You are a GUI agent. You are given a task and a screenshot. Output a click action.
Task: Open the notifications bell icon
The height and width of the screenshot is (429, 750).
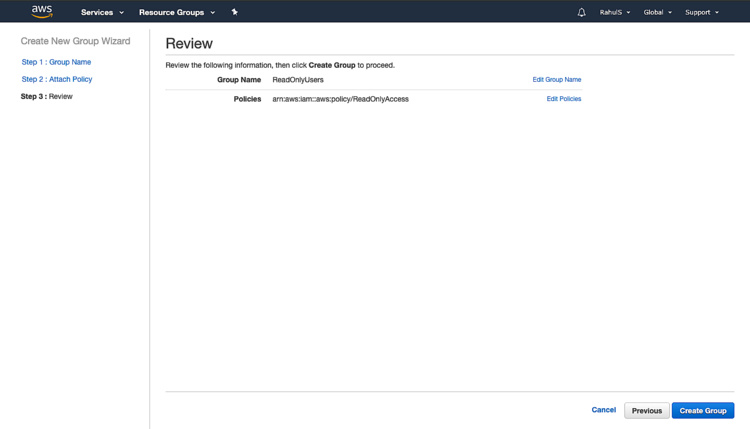coord(581,12)
